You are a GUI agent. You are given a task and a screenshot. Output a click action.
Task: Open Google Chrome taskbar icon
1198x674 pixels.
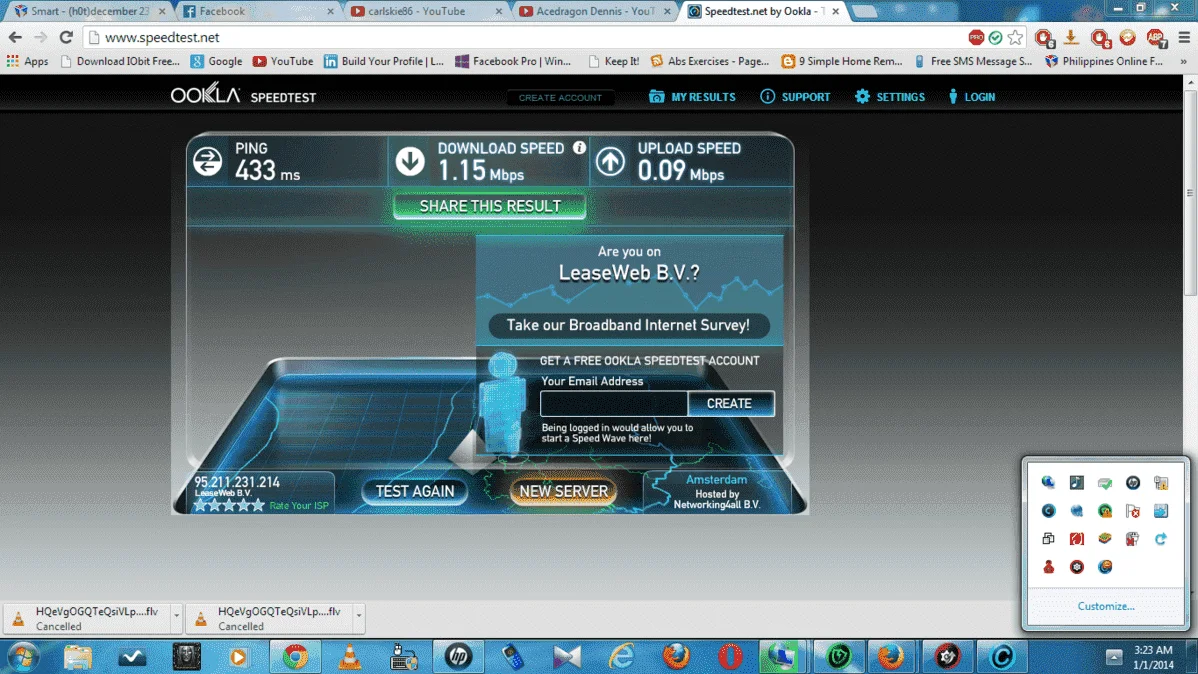pos(295,656)
